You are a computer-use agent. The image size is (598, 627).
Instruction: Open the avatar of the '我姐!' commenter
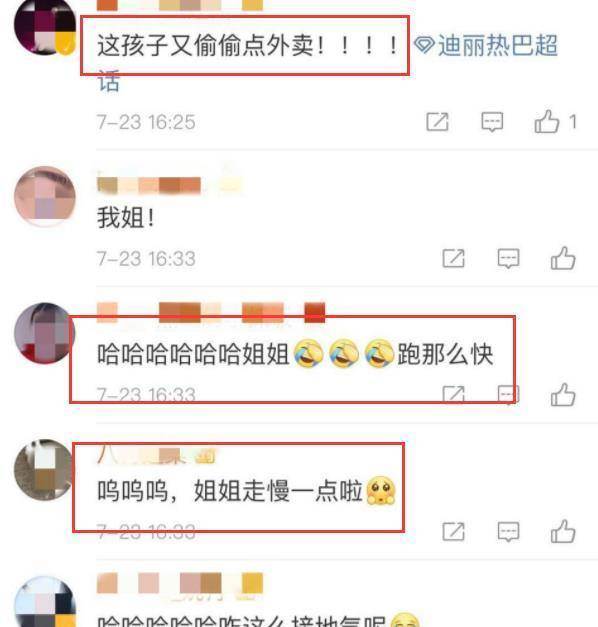pos(45,197)
